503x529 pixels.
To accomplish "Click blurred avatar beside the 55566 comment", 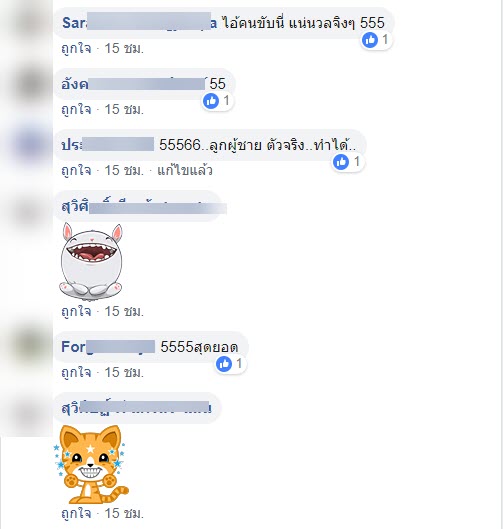I will [x=29, y=145].
